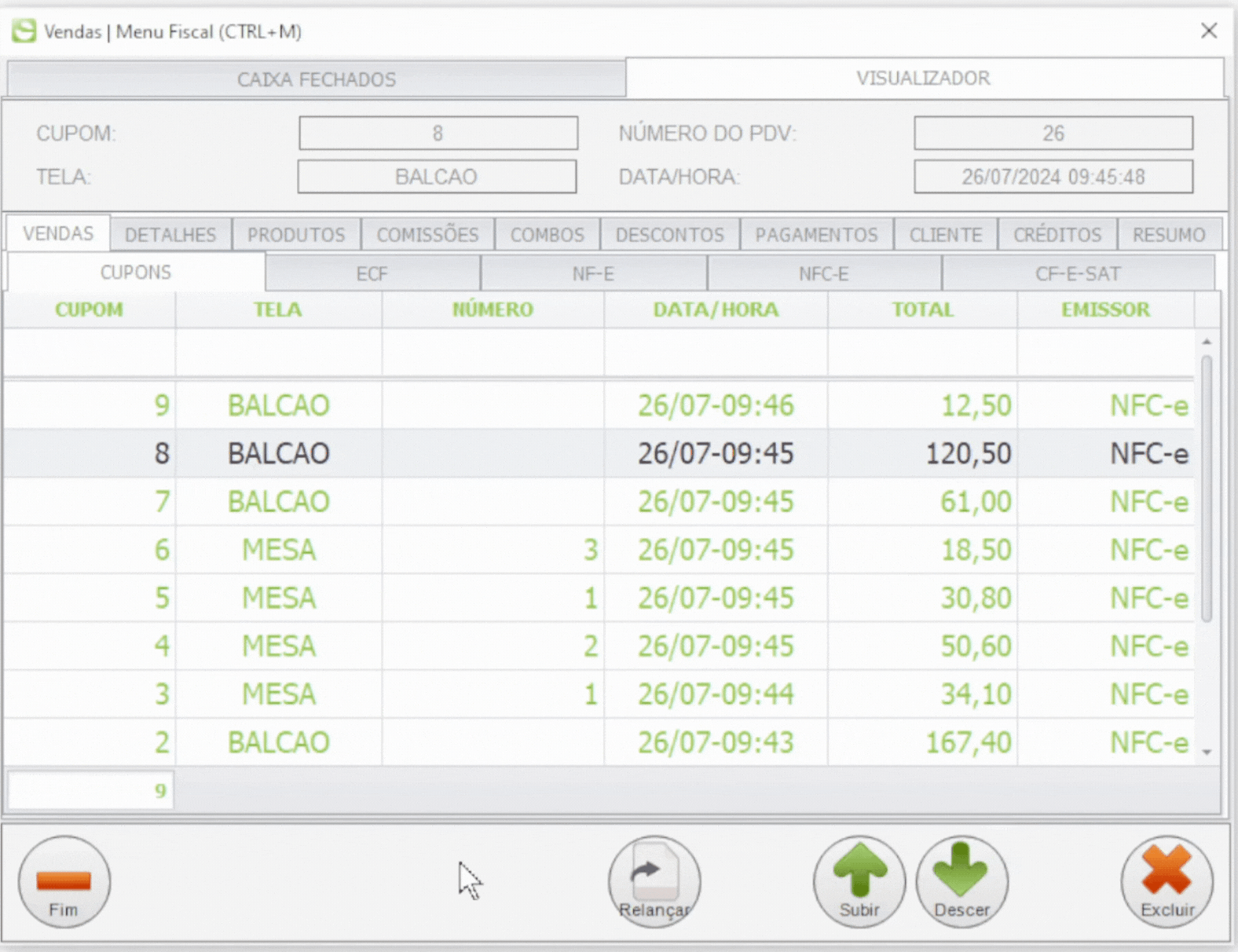Go to the DESCONTOS tab
This screenshot has height=952, width=1238.
(x=670, y=235)
